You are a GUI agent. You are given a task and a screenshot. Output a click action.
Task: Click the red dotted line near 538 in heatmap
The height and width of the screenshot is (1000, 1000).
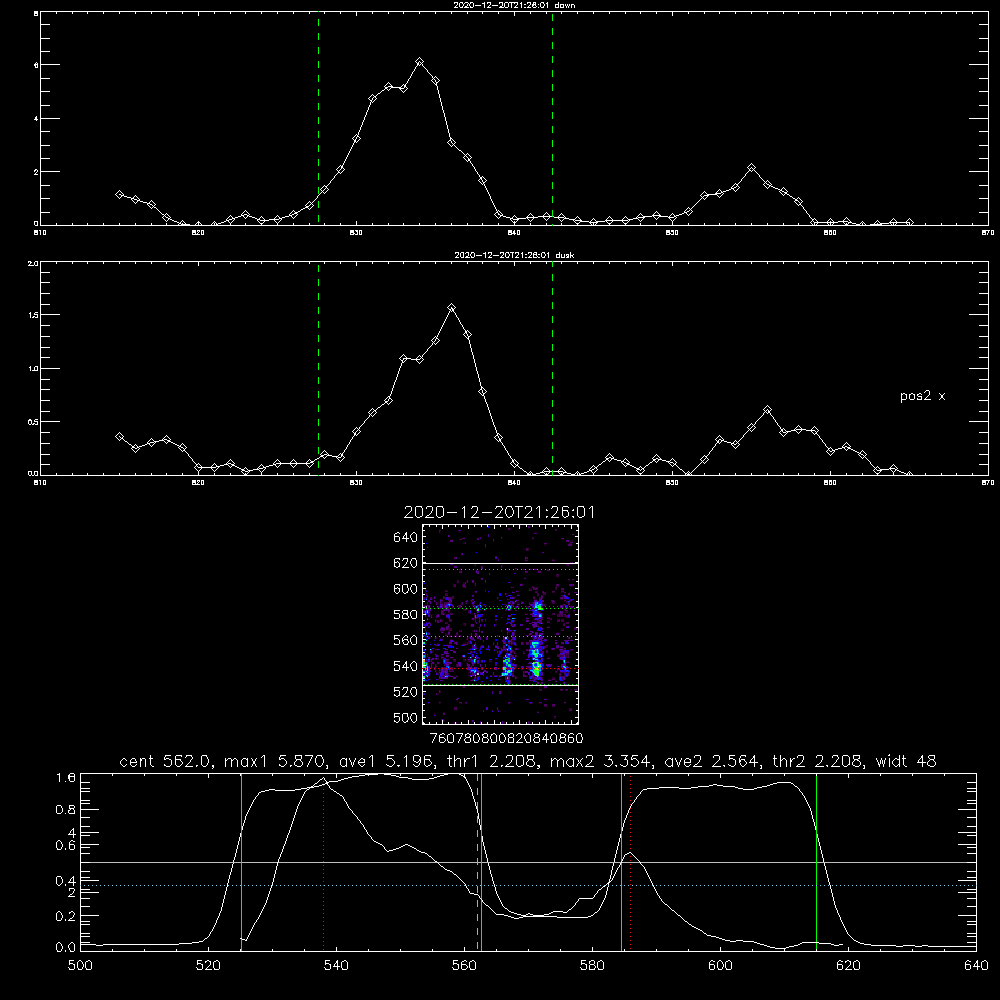500,668
